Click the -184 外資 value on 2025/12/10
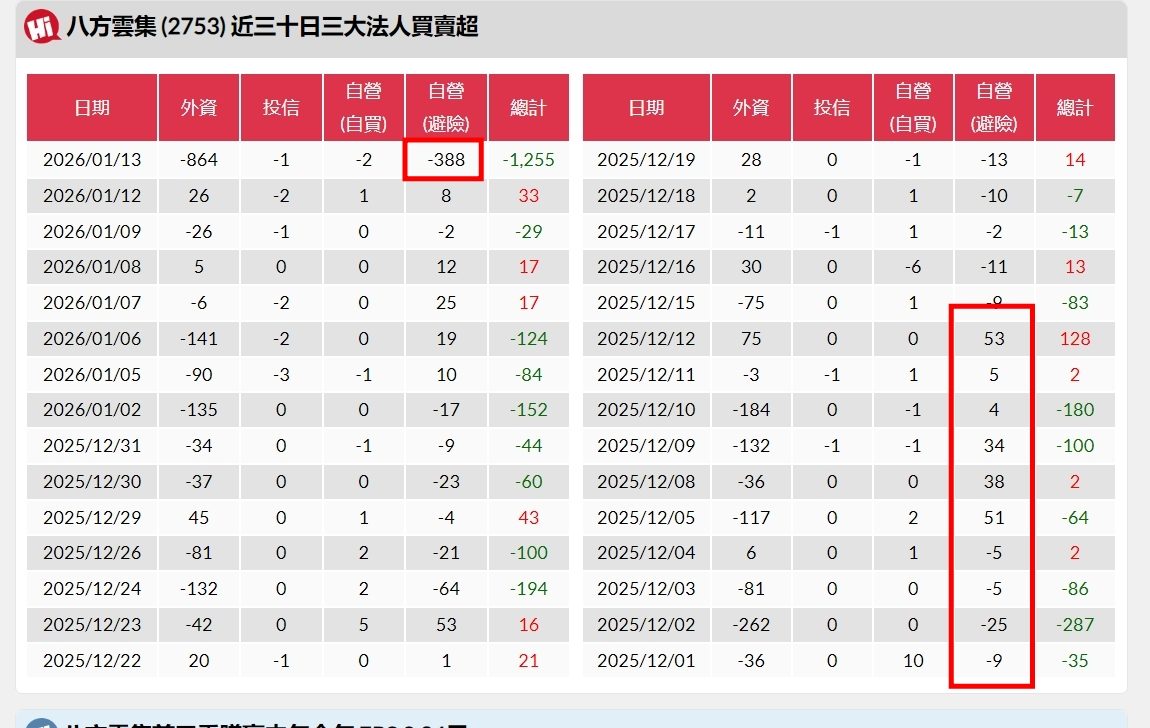Viewport: 1150px width, 728px height. tap(751, 410)
